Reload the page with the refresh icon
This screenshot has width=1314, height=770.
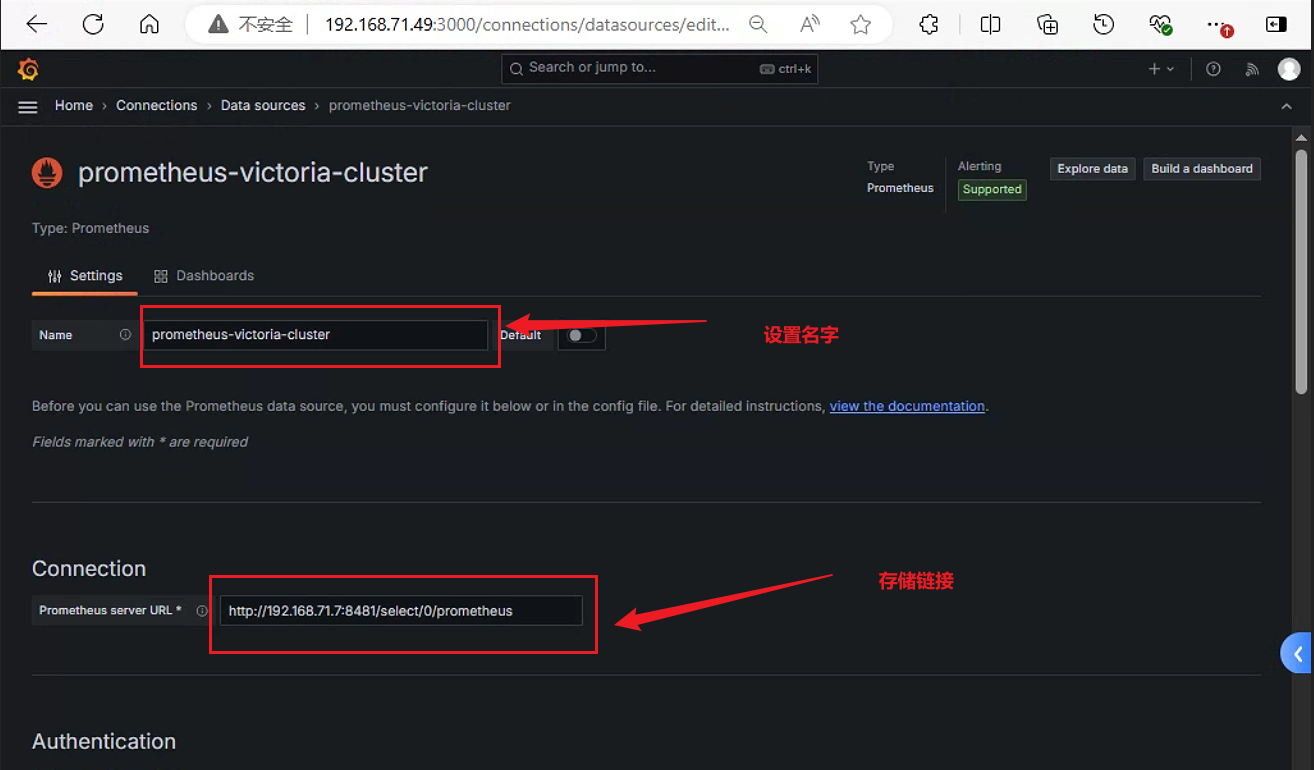click(x=93, y=25)
